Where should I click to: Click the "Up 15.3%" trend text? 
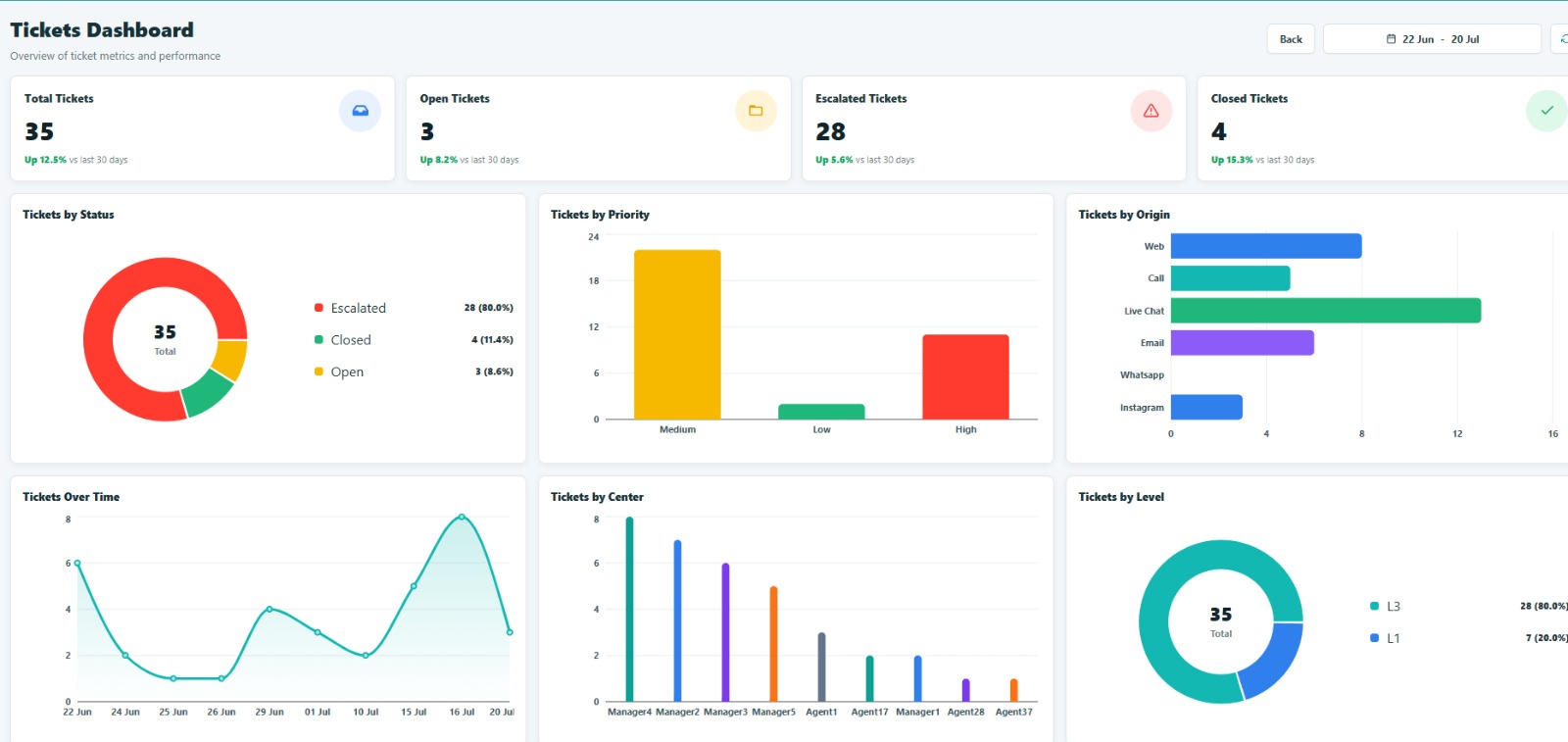coord(1232,160)
